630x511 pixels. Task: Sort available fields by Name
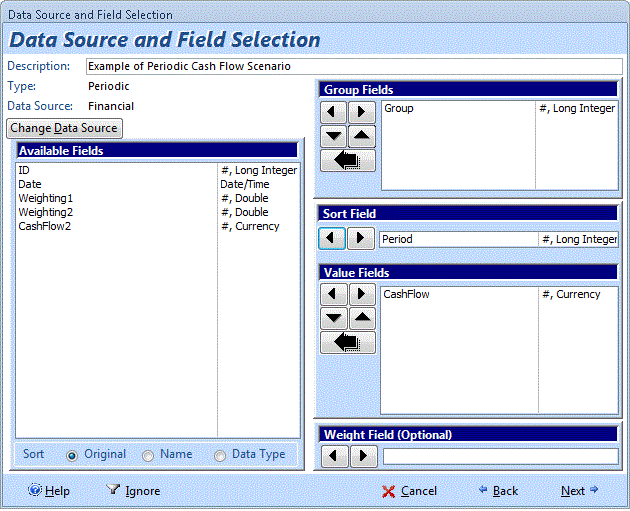(148, 456)
